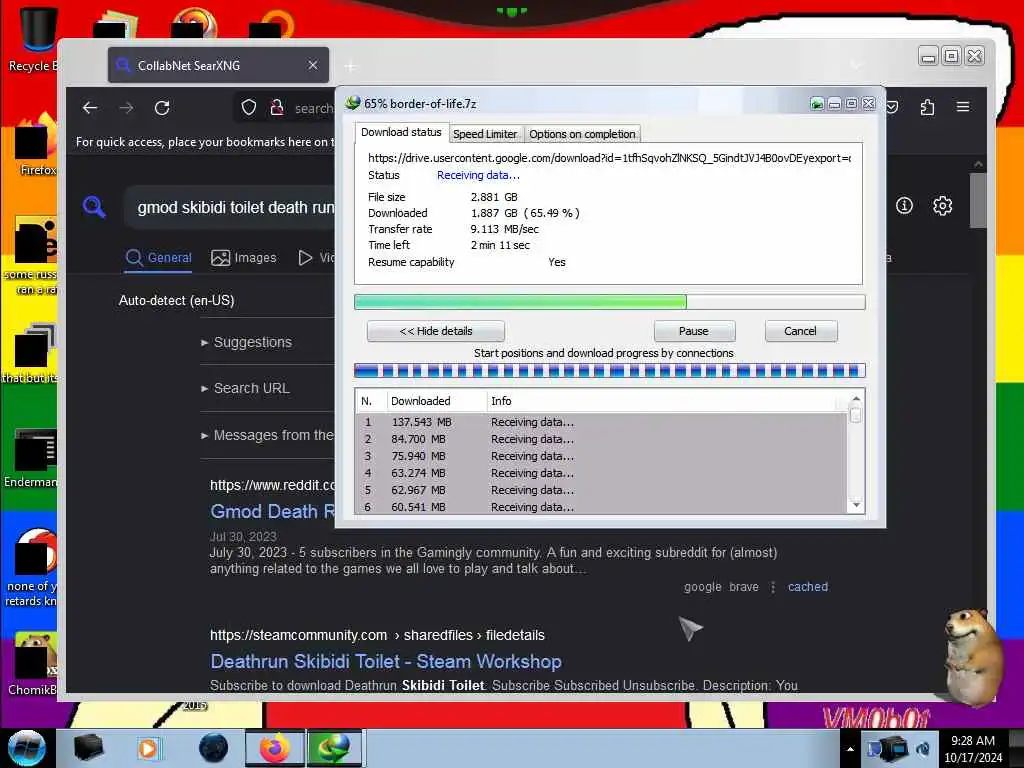The height and width of the screenshot is (768, 1024).
Task: Open a new Firefox tab
Action: (351, 66)
